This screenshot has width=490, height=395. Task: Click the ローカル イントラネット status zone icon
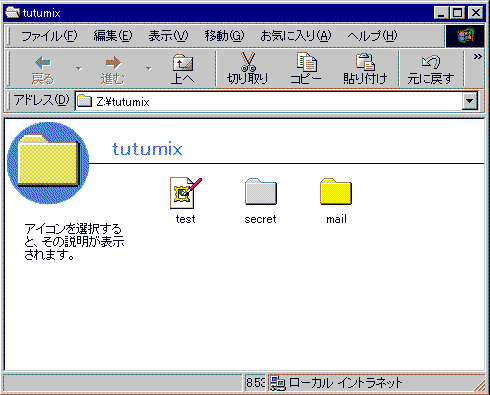tap(278, 383)
